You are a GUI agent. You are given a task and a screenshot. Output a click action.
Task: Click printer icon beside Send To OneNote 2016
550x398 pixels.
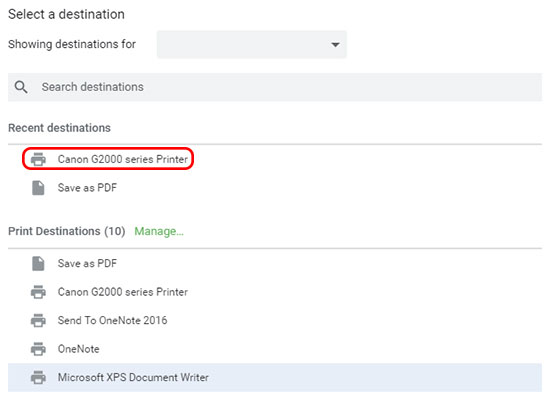coord(38,320)
